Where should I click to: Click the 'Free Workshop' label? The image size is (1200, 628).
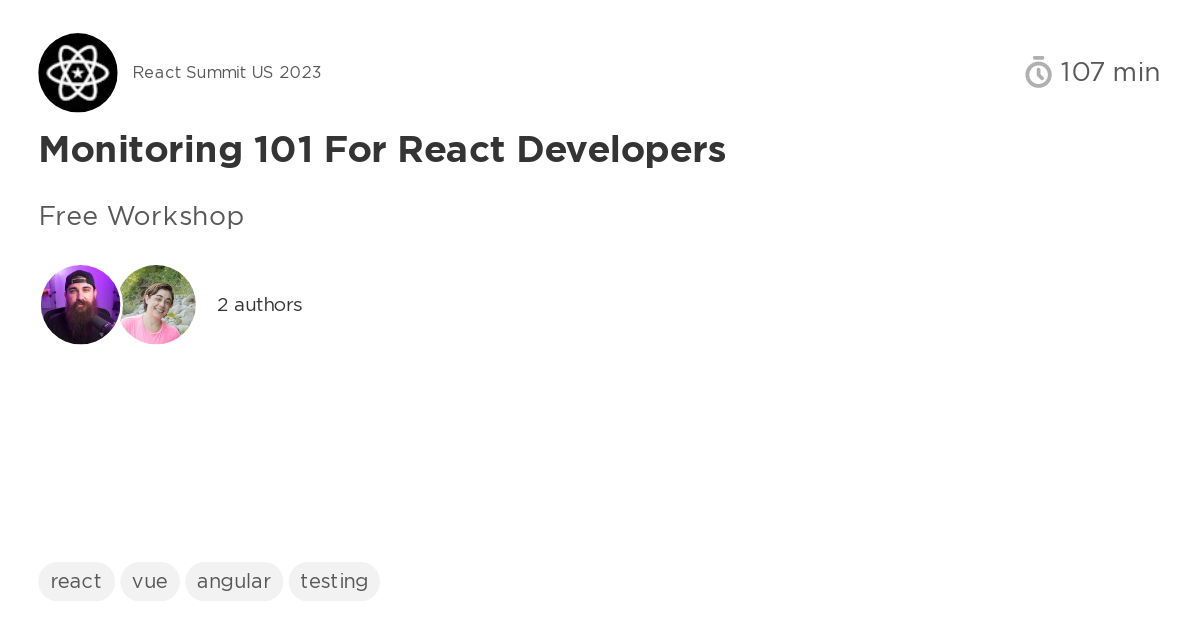141,216
